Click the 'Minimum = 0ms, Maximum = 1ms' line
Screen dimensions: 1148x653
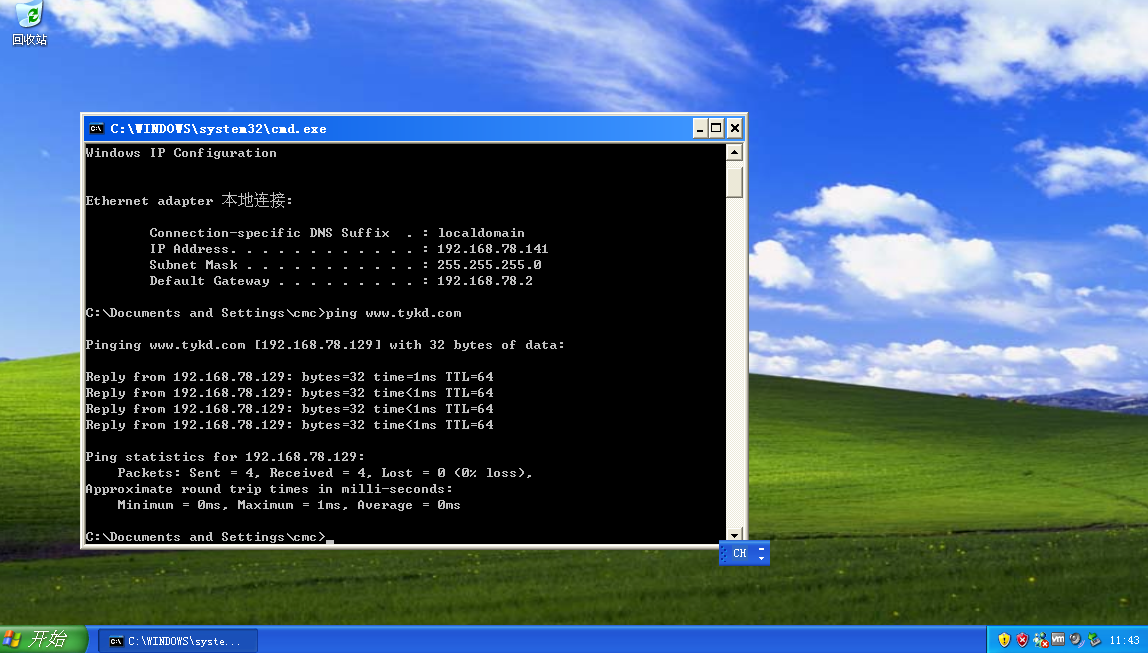pyautogui.click(x=288, y=505)
